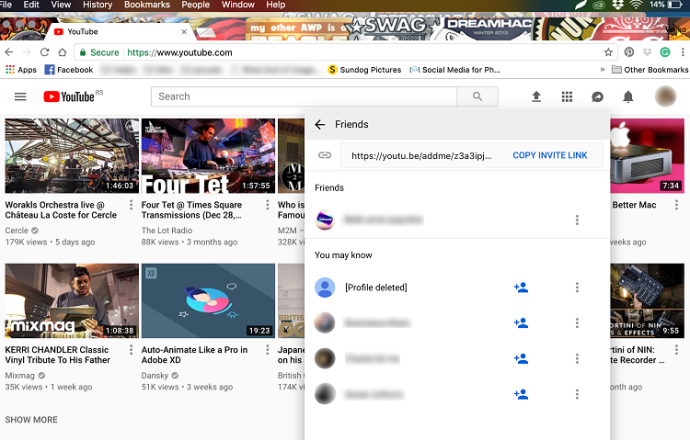Click the browser back arrow
The image size is (690, 440).
click(9, 52)
